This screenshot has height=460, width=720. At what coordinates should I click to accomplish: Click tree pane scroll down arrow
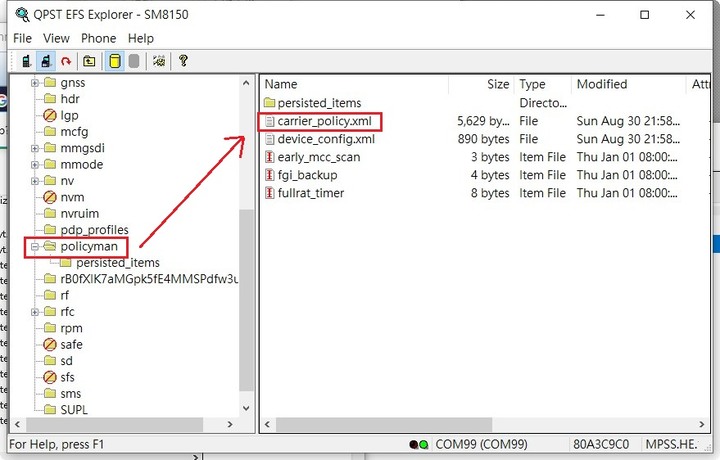(246, 408)
